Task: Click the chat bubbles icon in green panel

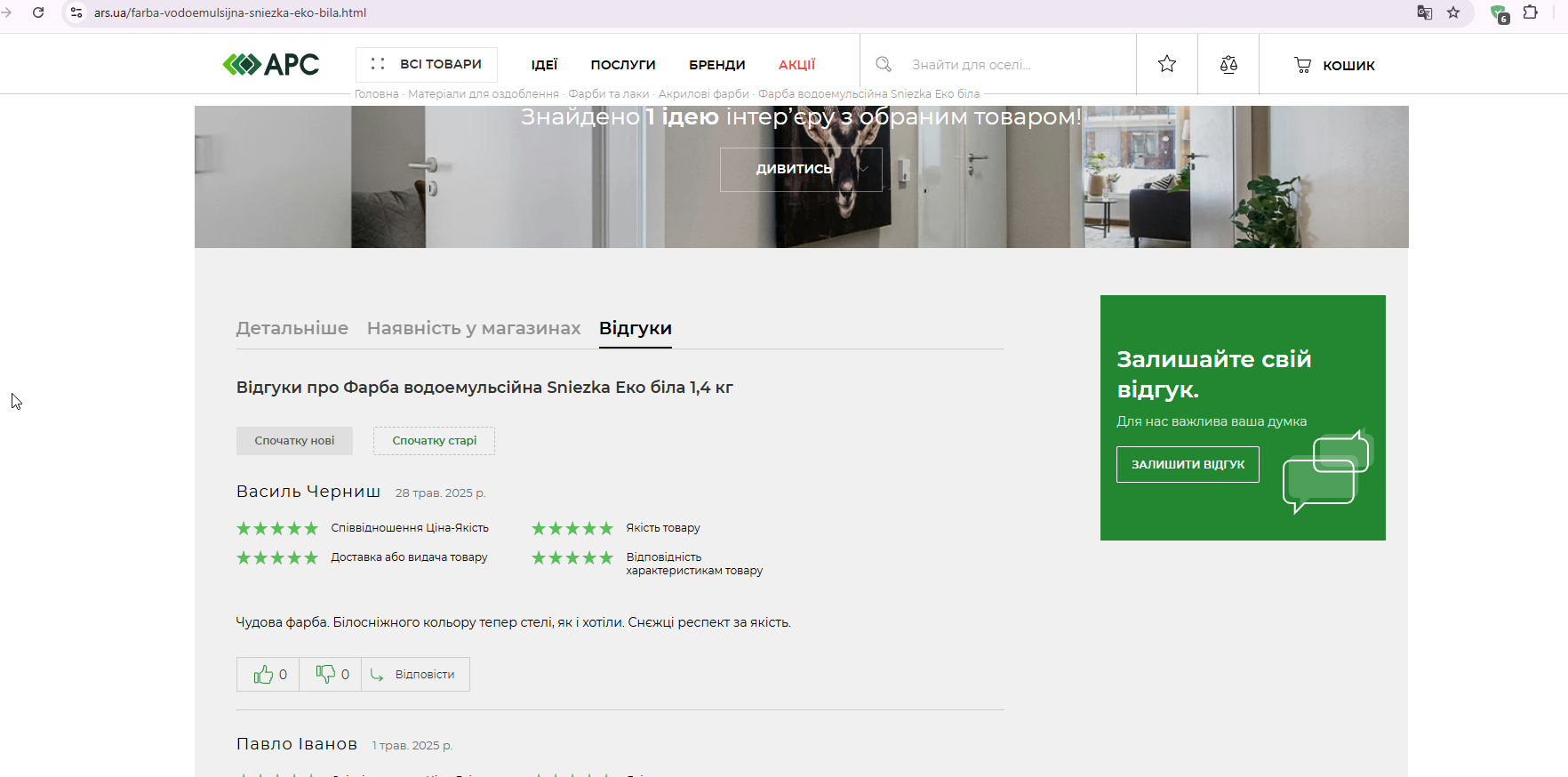Action: tap(1328, 471)
